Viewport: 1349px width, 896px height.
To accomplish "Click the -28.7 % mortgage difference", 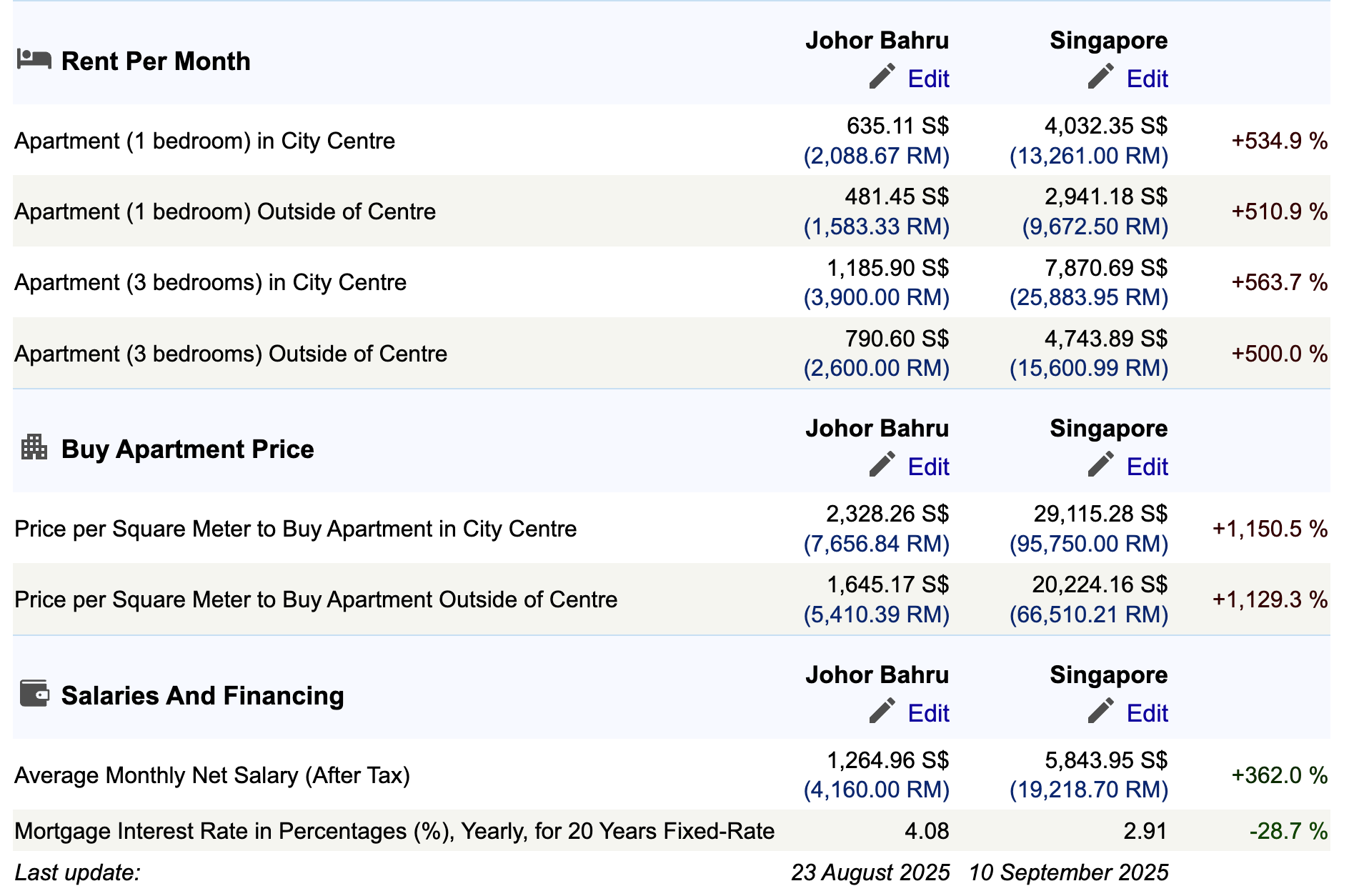I will [x=1288, y=831].
